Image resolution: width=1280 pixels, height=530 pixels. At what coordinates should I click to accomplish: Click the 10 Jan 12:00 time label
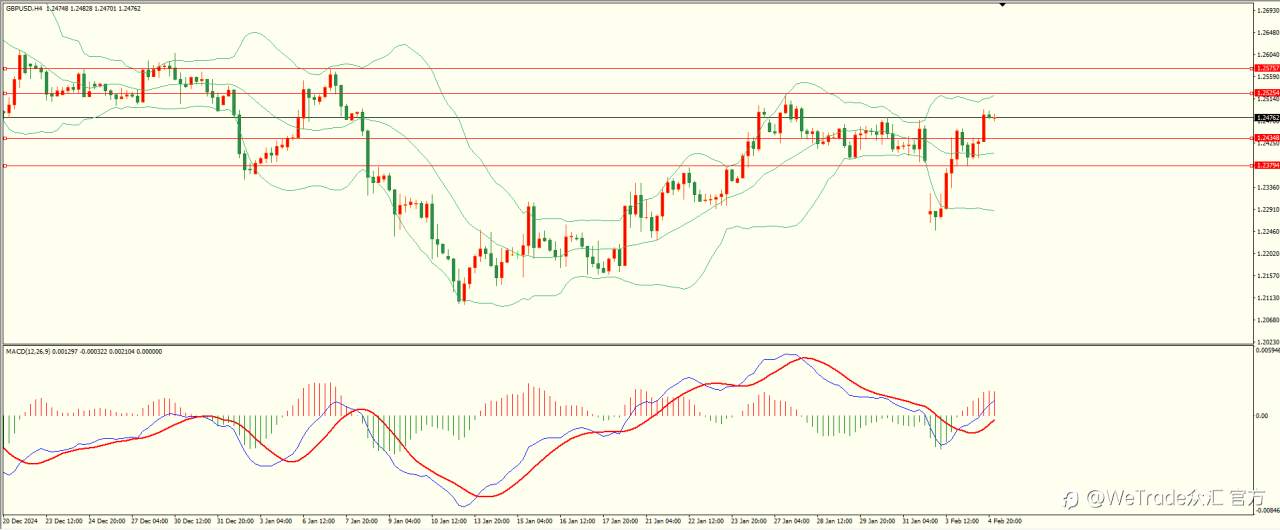[x=448, y=521]
